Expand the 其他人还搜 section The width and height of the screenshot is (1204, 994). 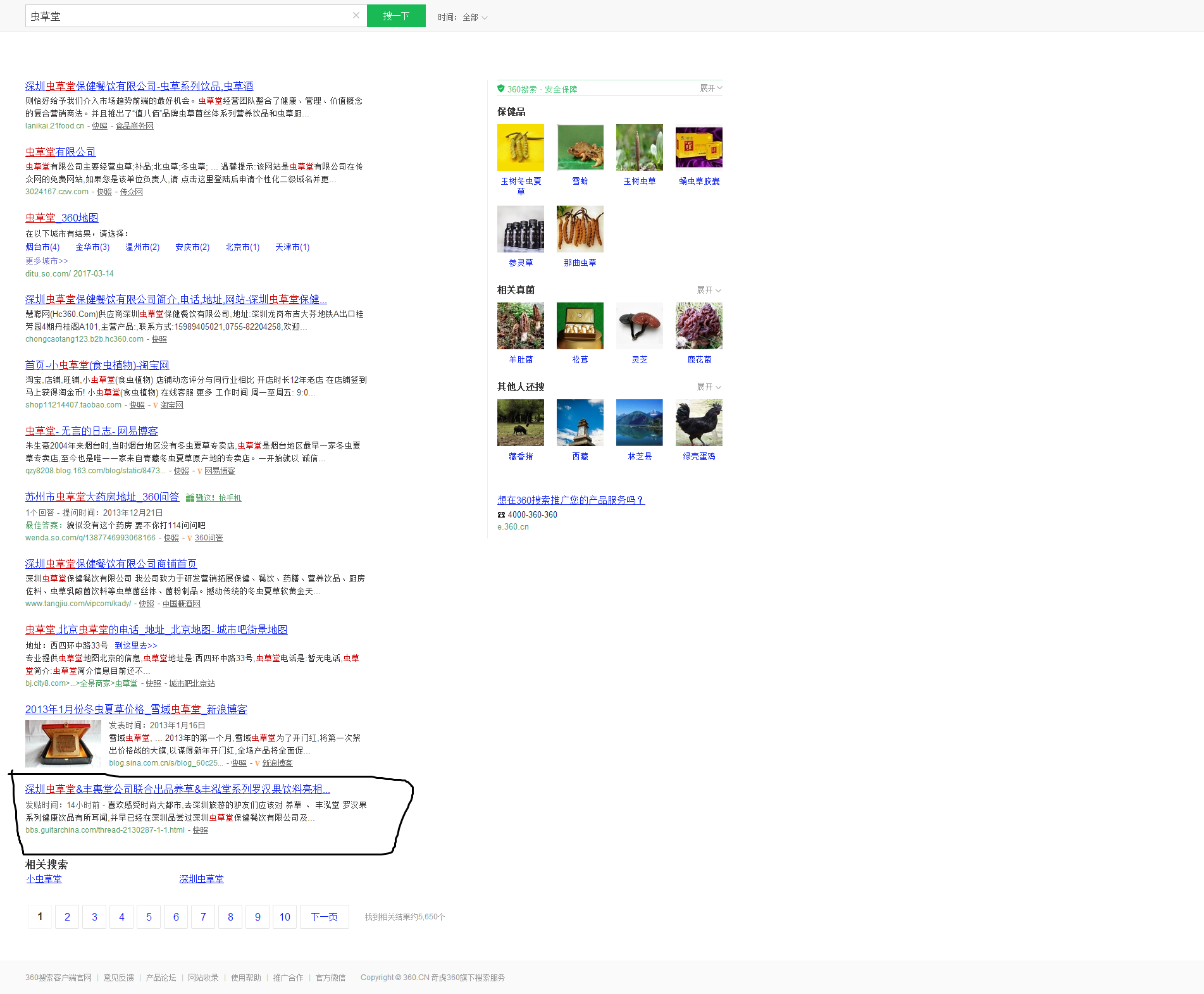click(x=709, y=387)
